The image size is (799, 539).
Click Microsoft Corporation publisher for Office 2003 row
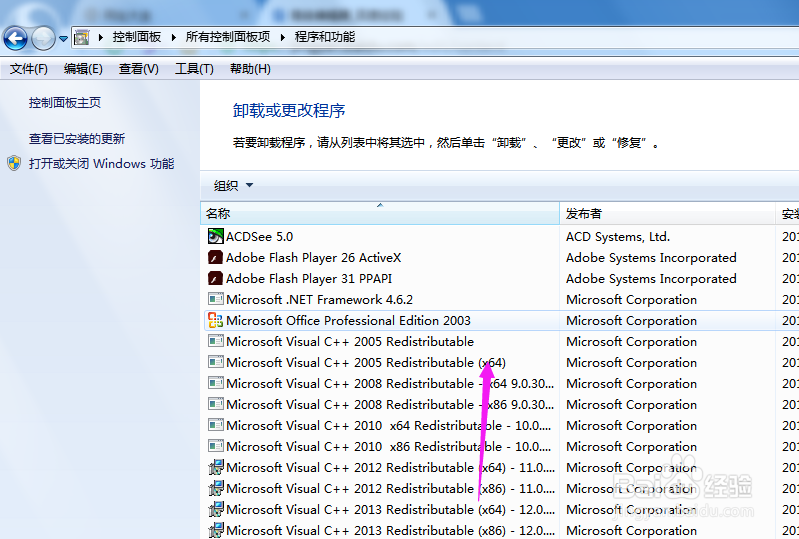pyautogui.click(x=631, y=320)
